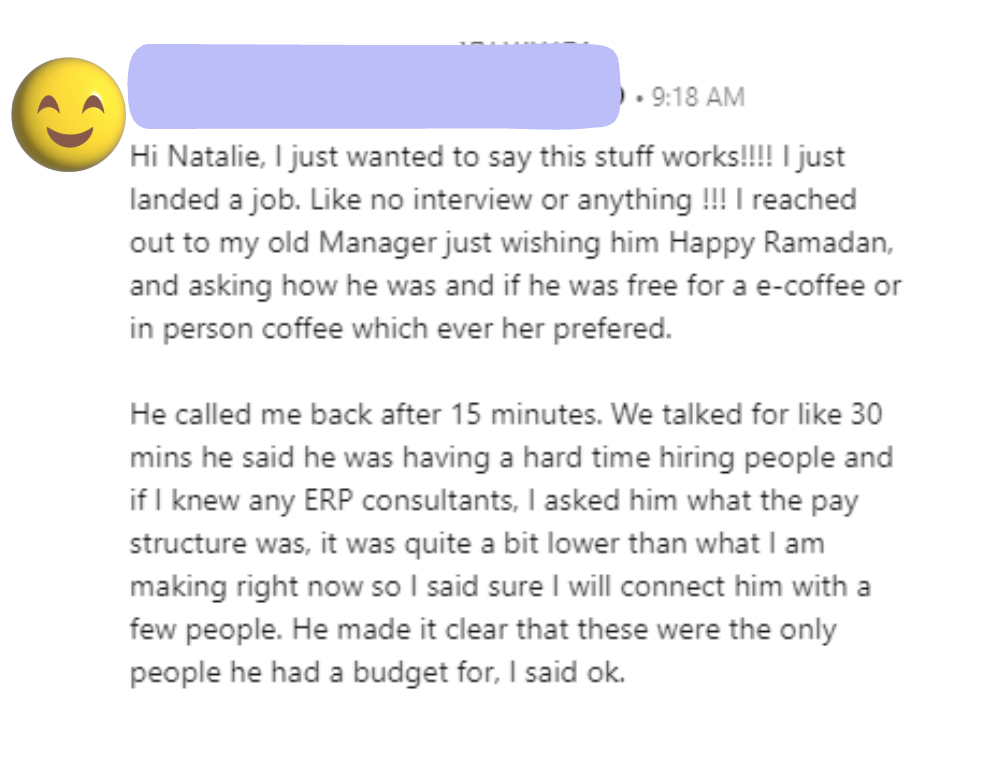
Task: Click the greeting 'Hi Natalie'
Action: 188,157
